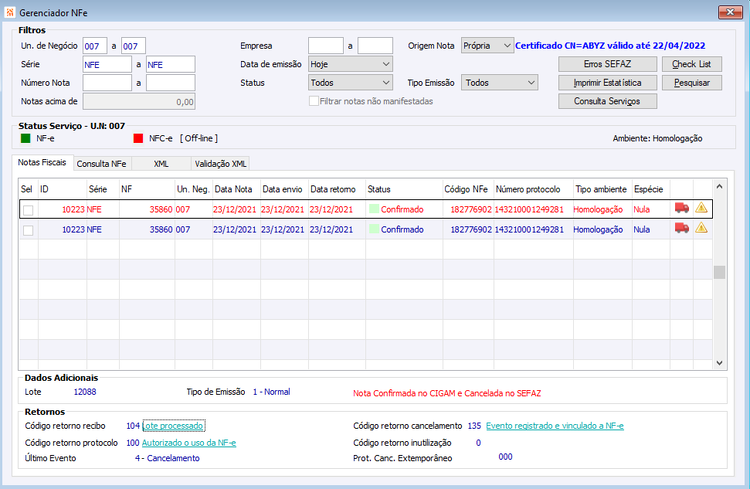
Task: Open the Origem Nota dropdown
Action: [487, 45]
